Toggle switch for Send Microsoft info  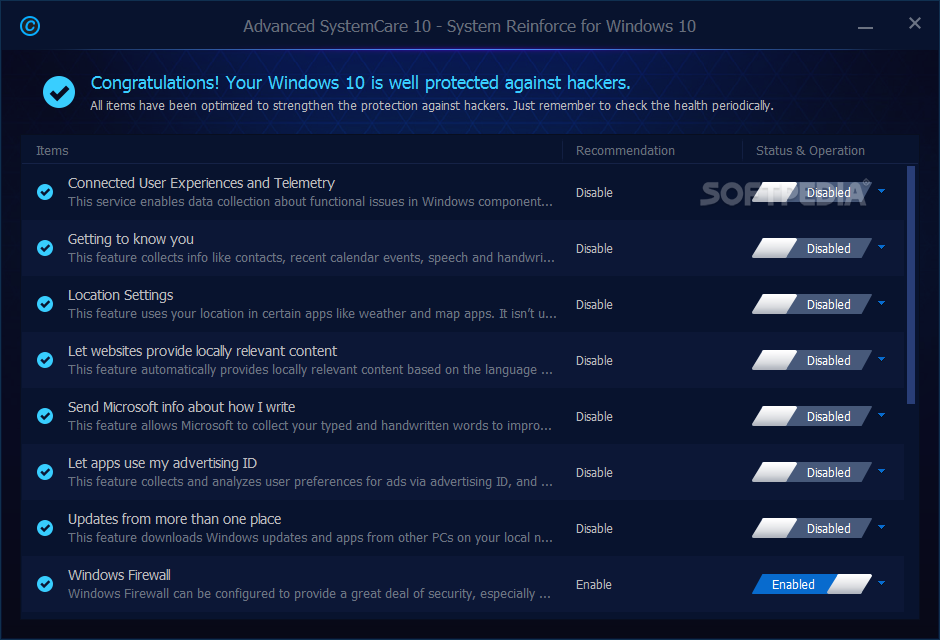coord(812,416)
